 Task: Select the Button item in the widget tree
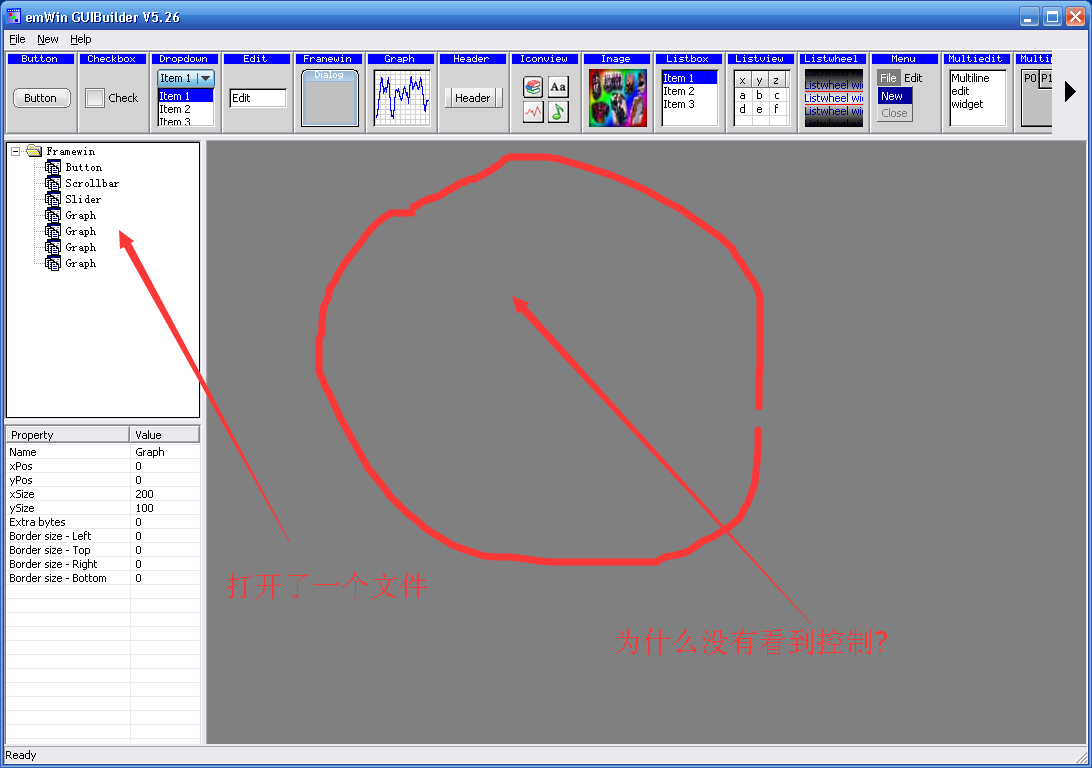click(84, 167)
